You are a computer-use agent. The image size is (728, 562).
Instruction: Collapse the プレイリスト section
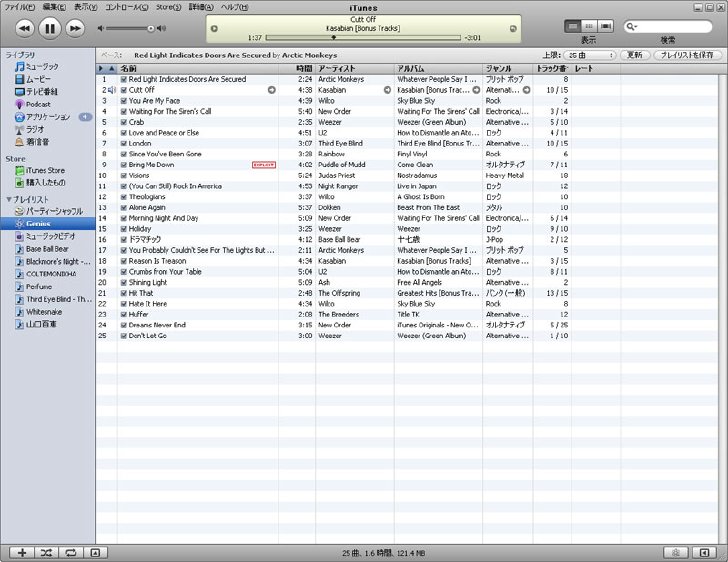(x=8, y=199)
